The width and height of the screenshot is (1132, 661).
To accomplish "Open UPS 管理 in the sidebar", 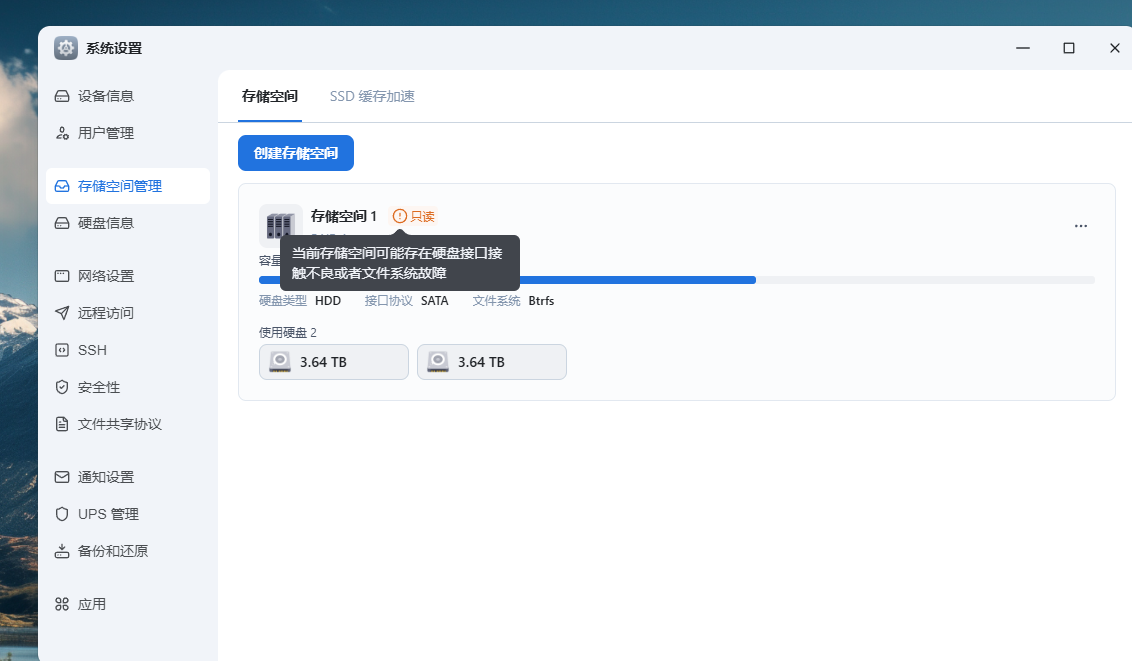I will click(x=128, y=514).
